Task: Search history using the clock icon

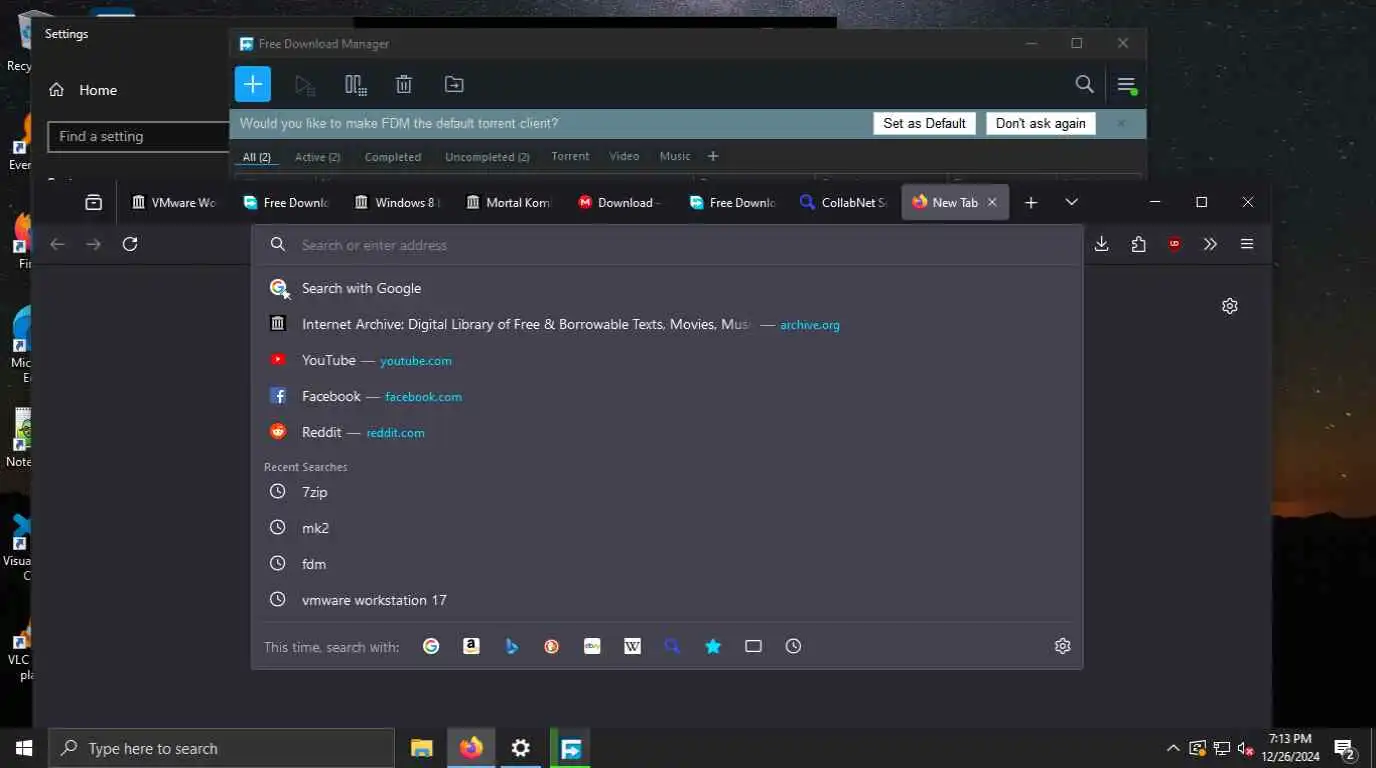Action: tap(793, 646)
